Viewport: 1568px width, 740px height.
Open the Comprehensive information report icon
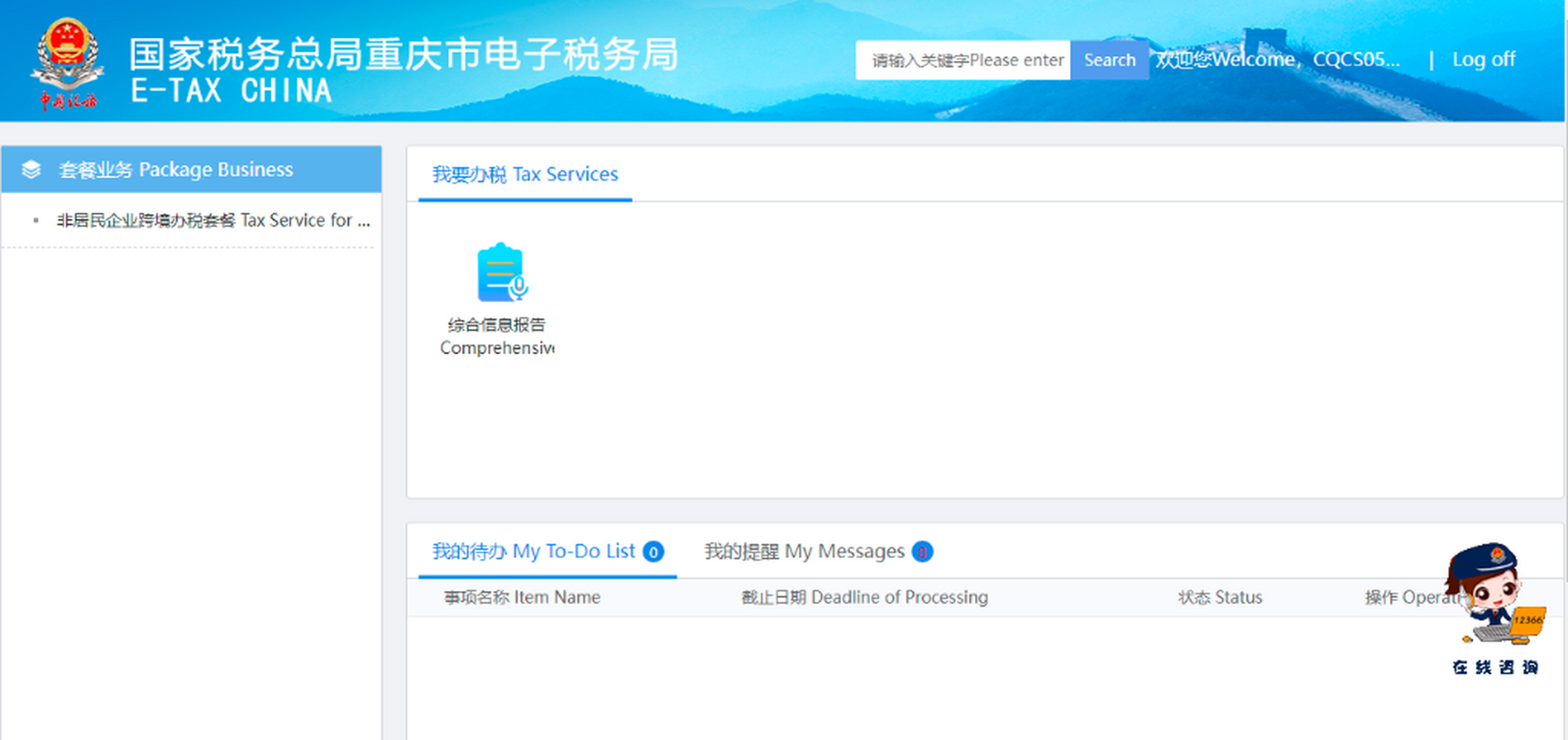(500, 273)
